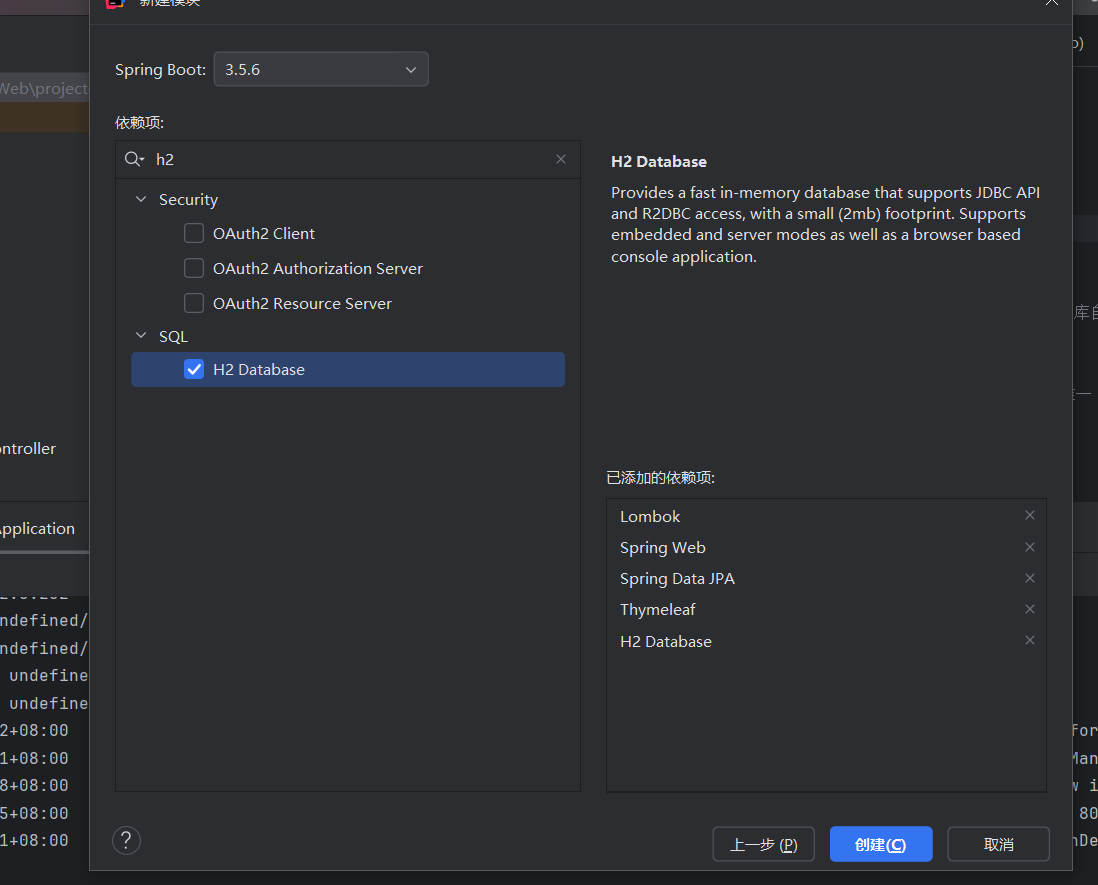
Task: Uncheck H2 Database under SQL
Action: 194,369
